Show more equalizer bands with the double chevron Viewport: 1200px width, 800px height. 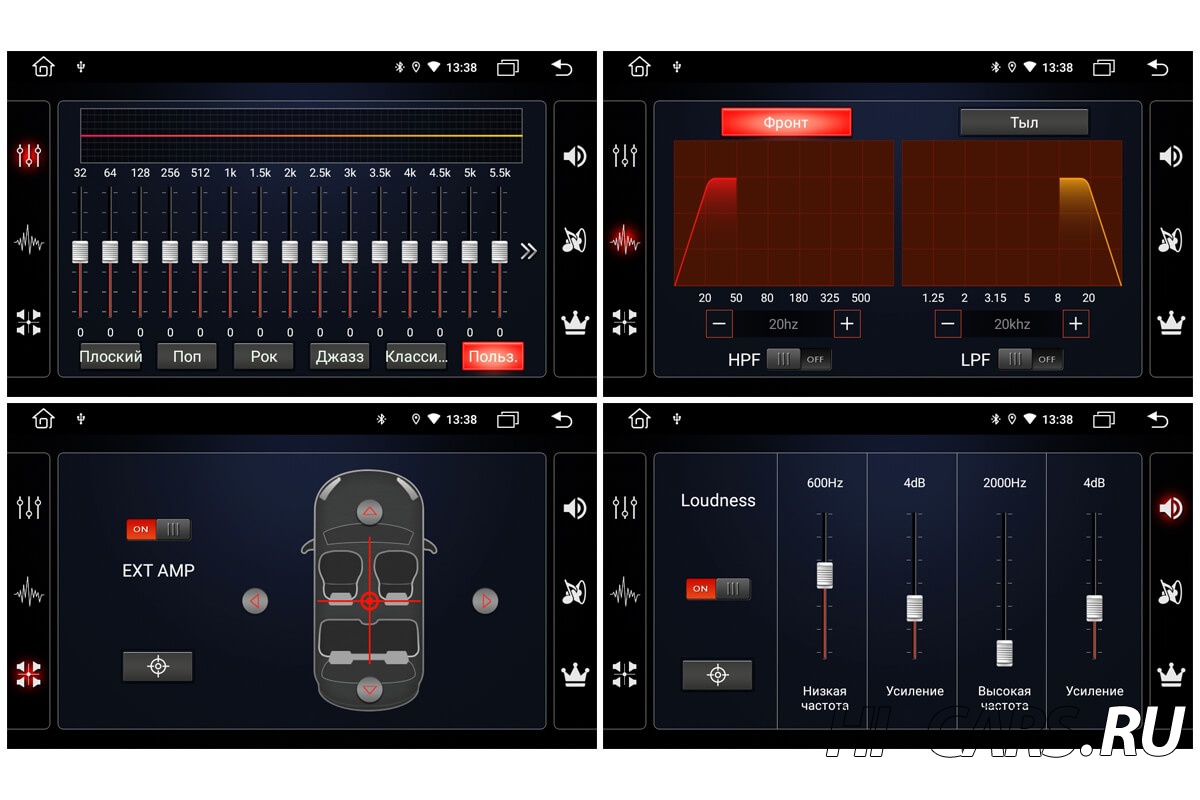click(529, 251)
